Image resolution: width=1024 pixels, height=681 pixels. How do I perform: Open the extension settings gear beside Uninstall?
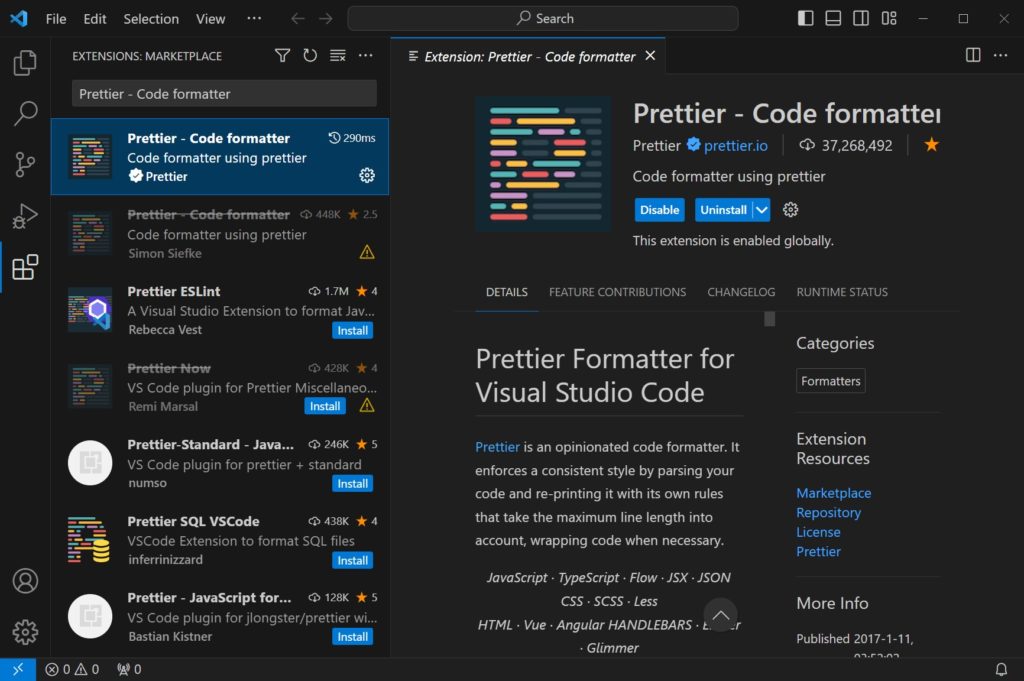790,210
